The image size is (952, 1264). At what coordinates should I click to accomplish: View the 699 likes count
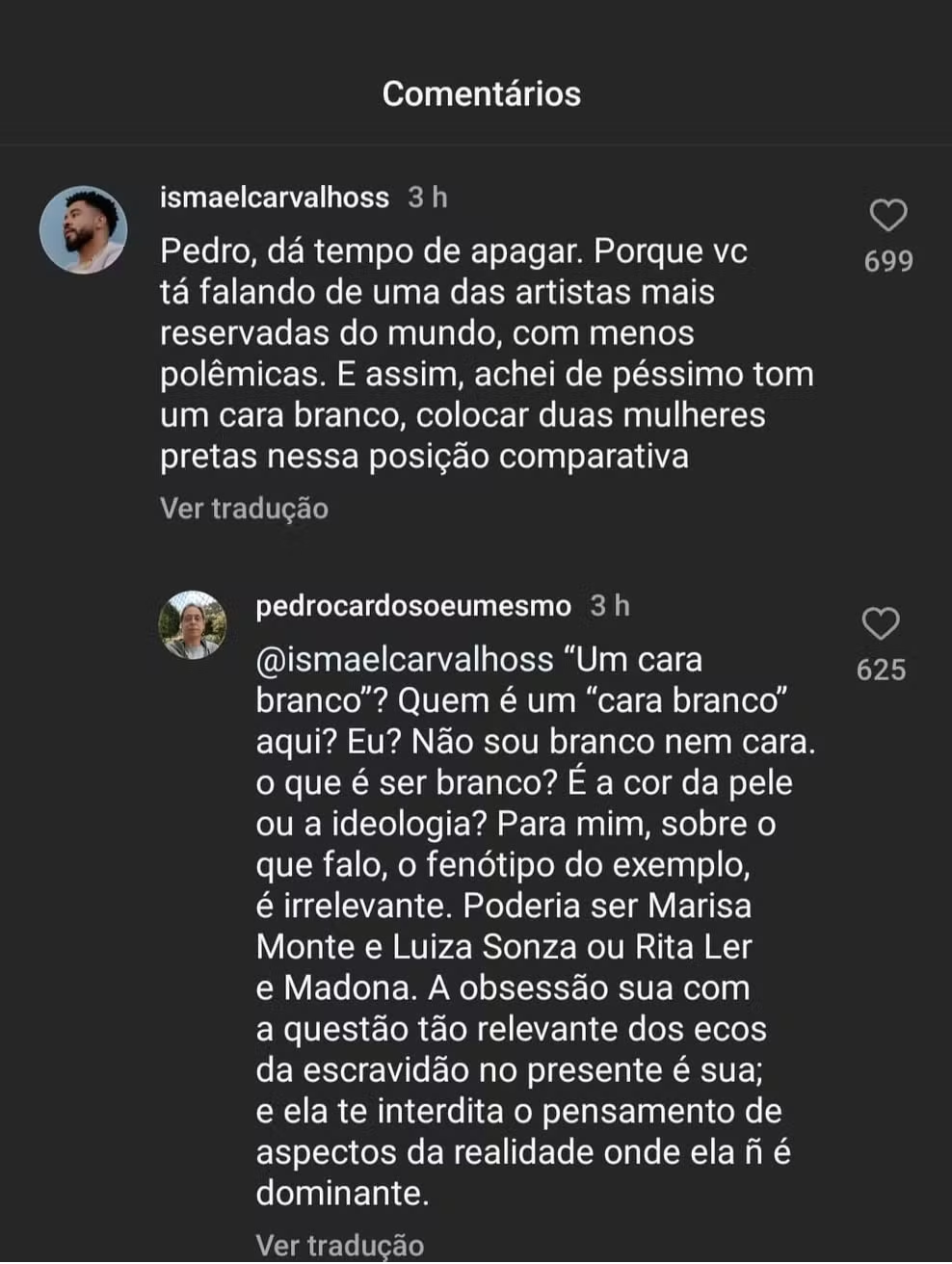[888, 261]
